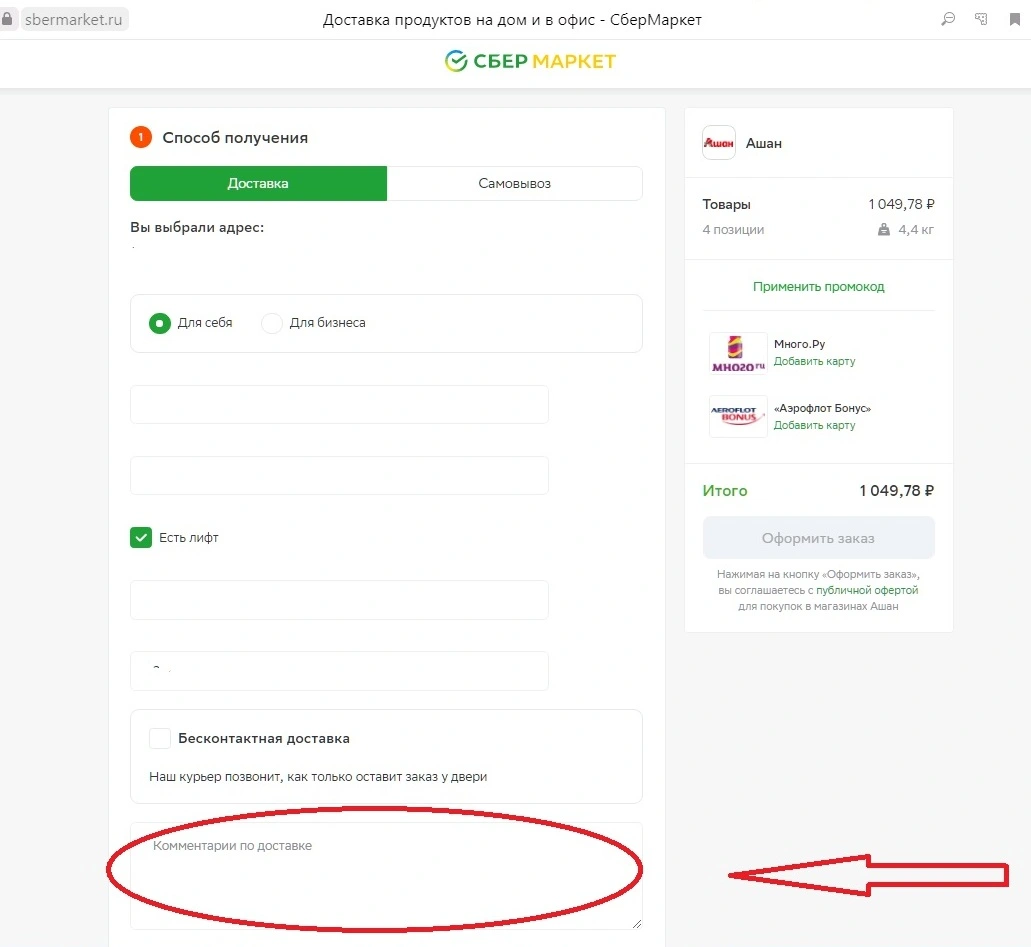Click the weight icon beside 4,4 кг
Viewport: 1031px width, 947px height.
point(884,230)
